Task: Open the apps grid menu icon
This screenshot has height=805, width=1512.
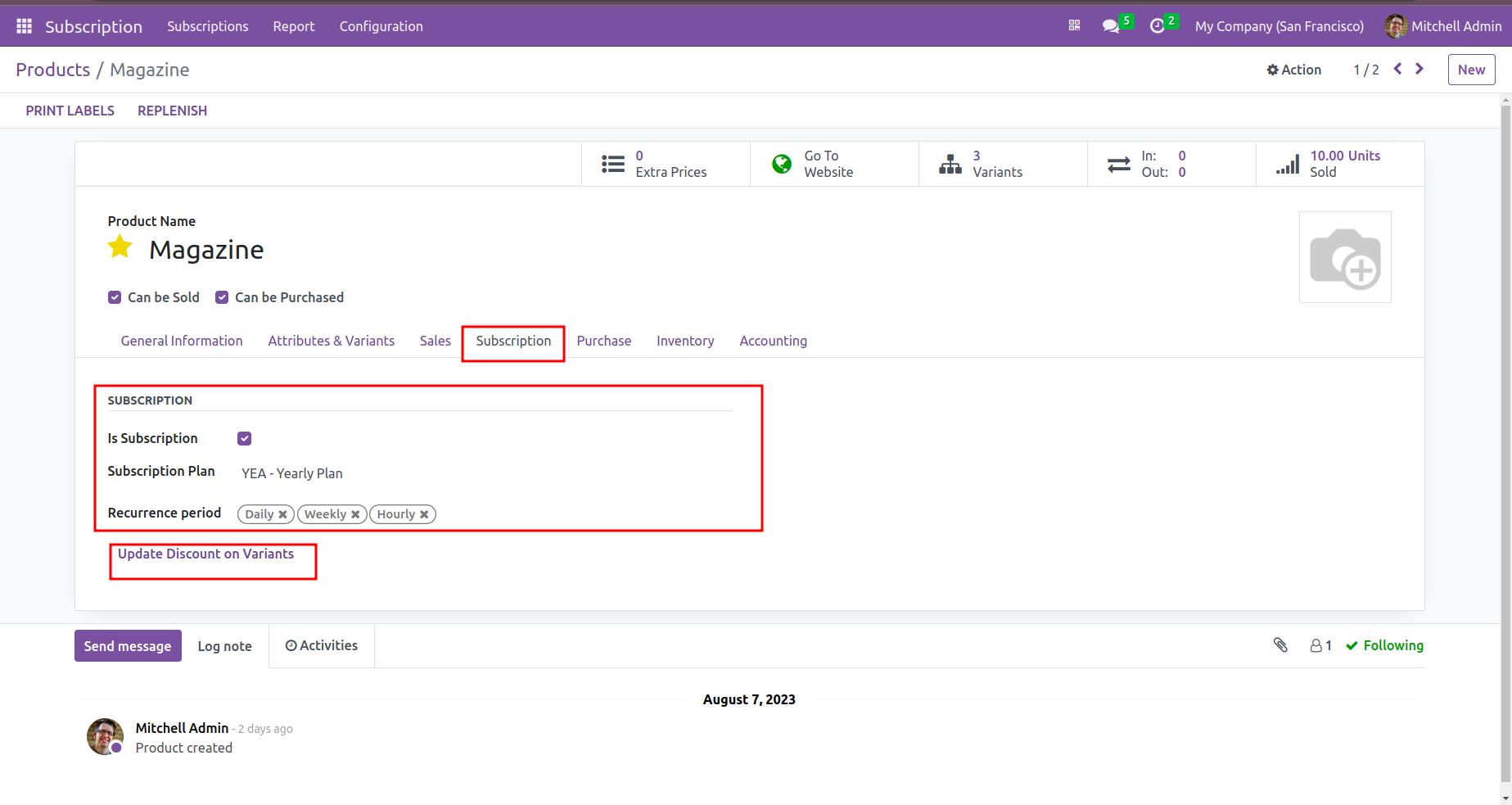Action: point(25,26)
